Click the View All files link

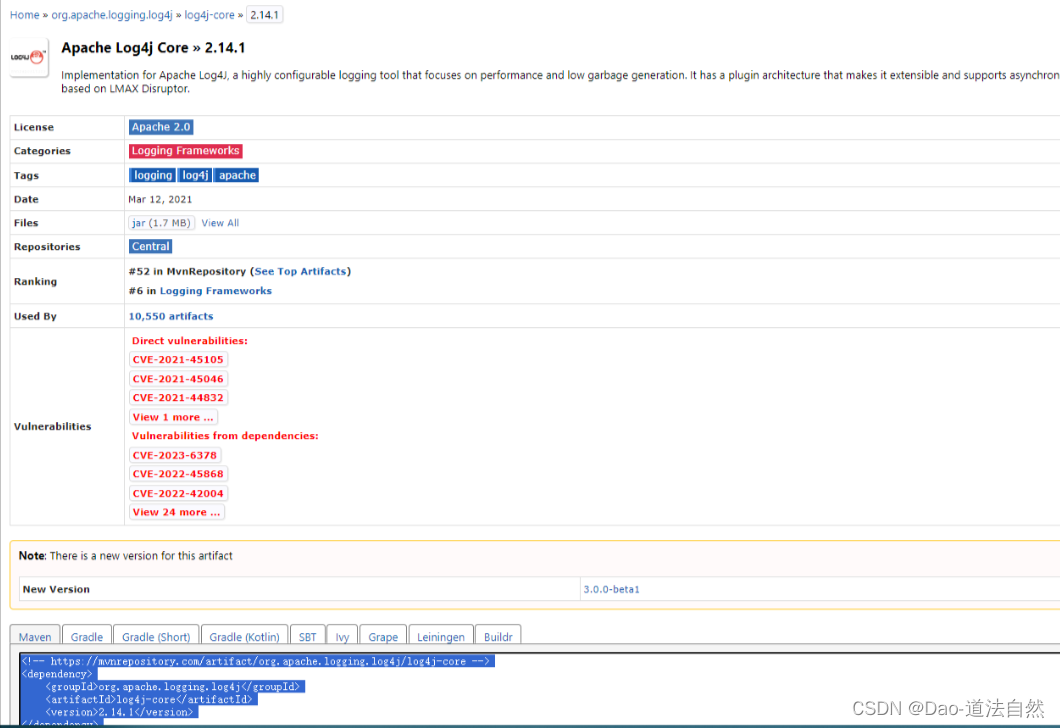click(x=219, y=222)
